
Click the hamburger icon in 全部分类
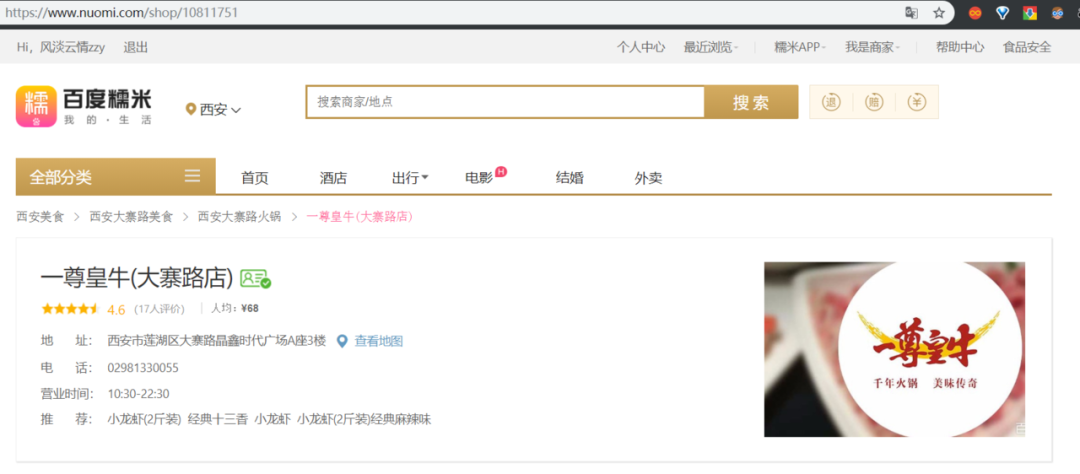(193, 176)
